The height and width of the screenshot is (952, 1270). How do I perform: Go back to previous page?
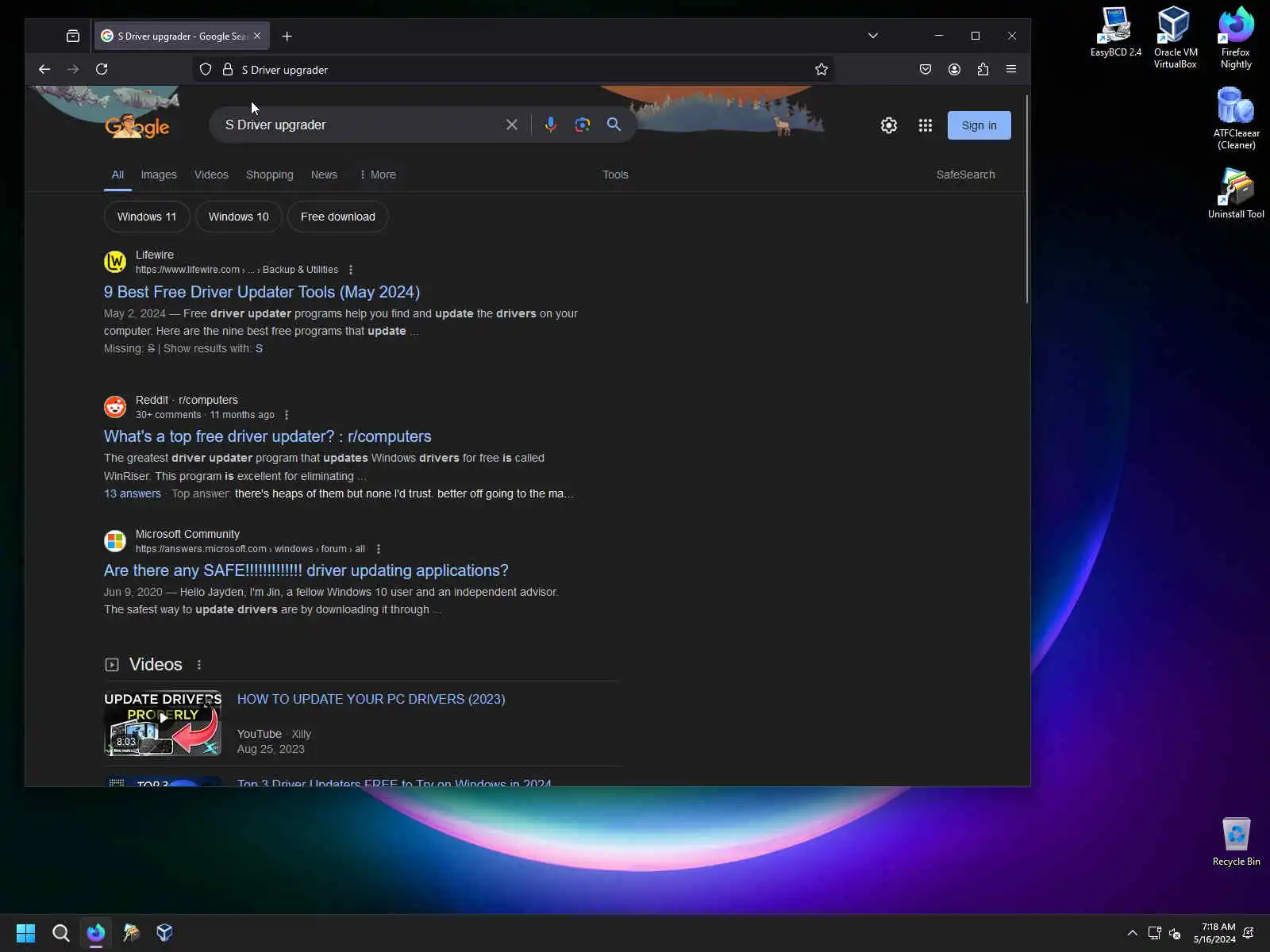coord(44,70)
